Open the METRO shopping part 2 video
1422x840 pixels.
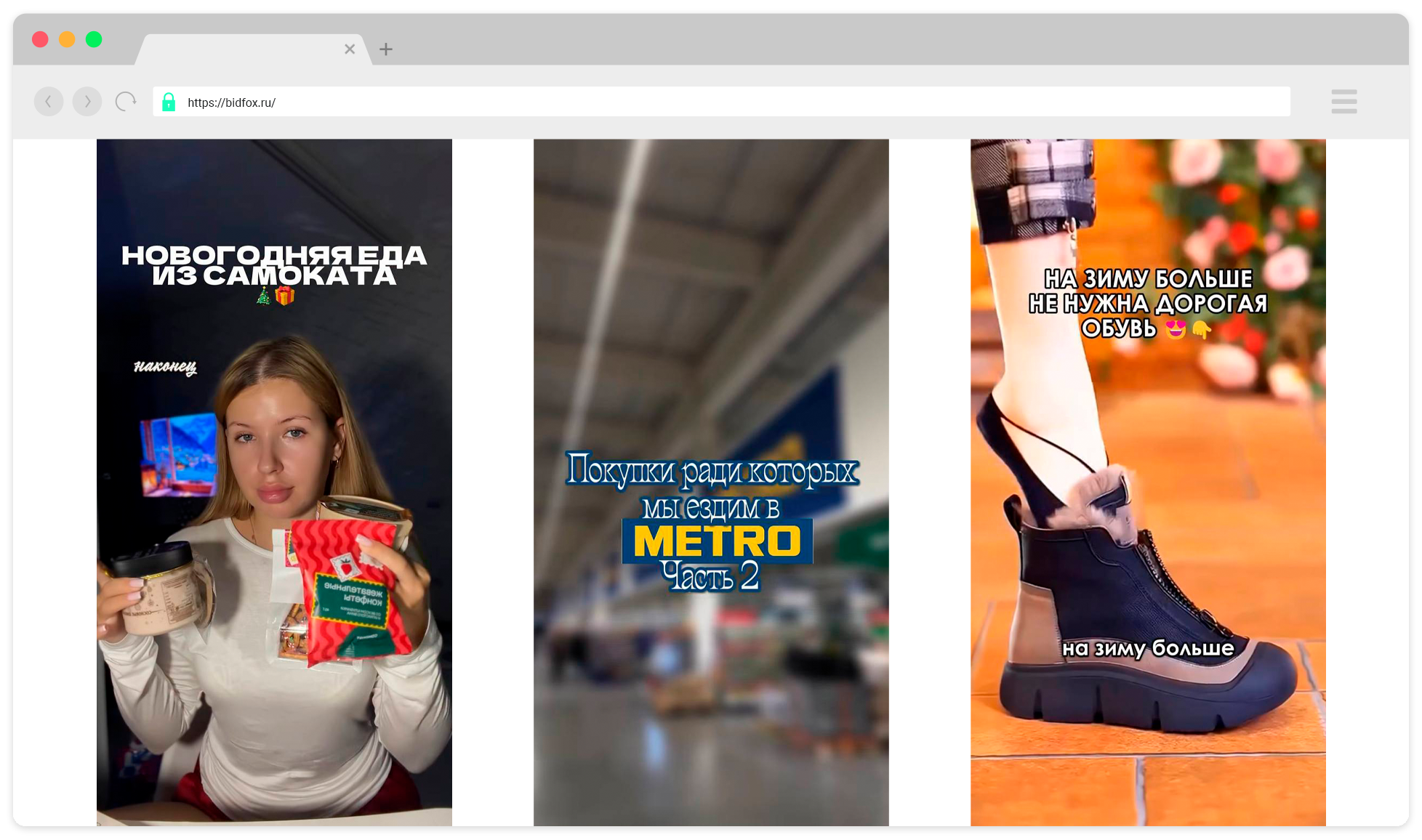711,327
